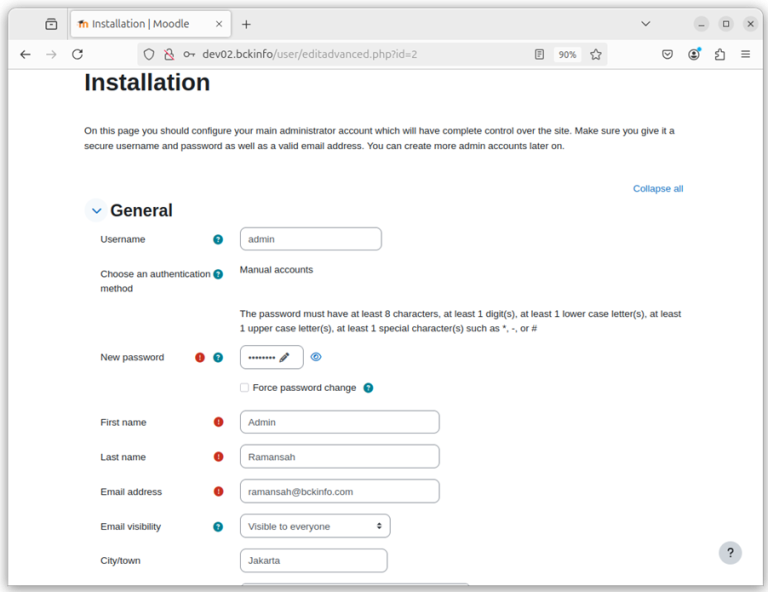Click the Last name required icon

click(218, 457)
